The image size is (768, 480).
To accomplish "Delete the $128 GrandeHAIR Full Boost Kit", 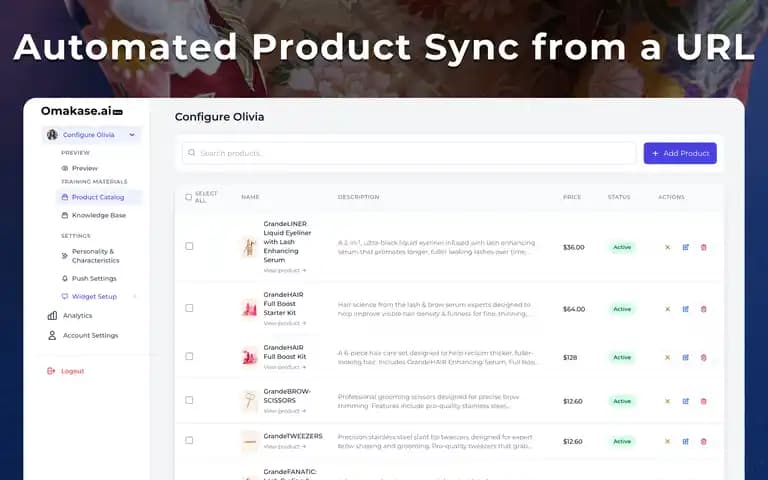I will [x=704, y=358].
